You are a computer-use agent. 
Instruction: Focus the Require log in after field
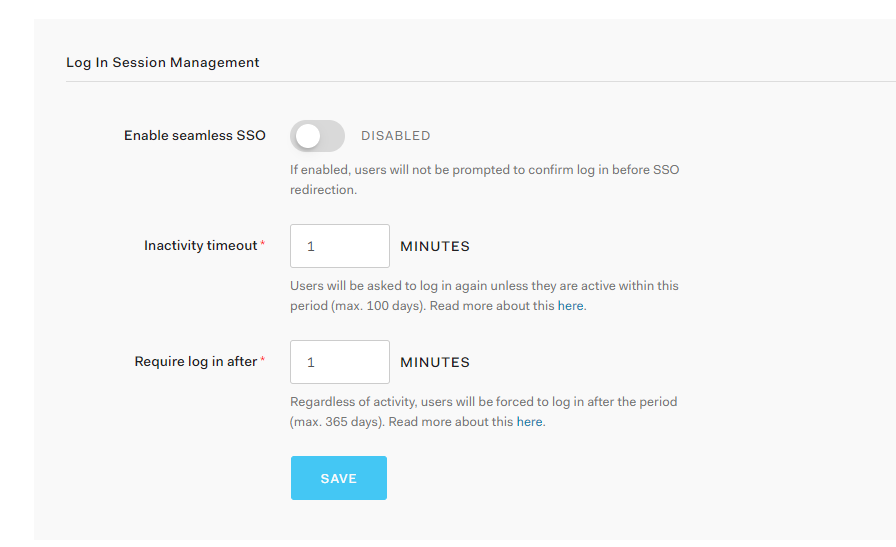[340, 362]
